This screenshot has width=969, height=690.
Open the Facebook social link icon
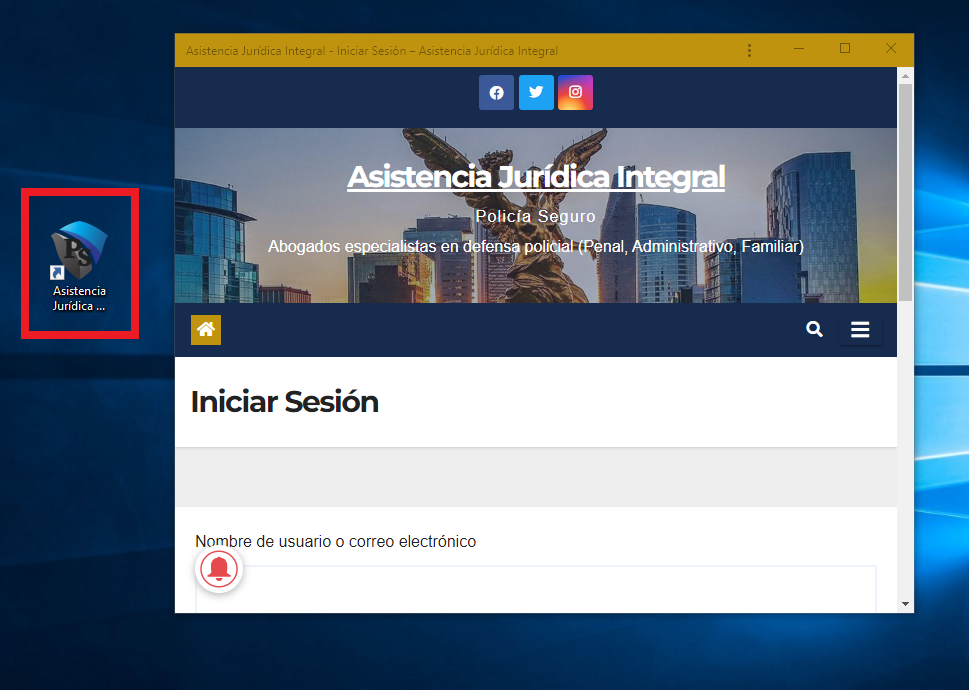(496, 93)
